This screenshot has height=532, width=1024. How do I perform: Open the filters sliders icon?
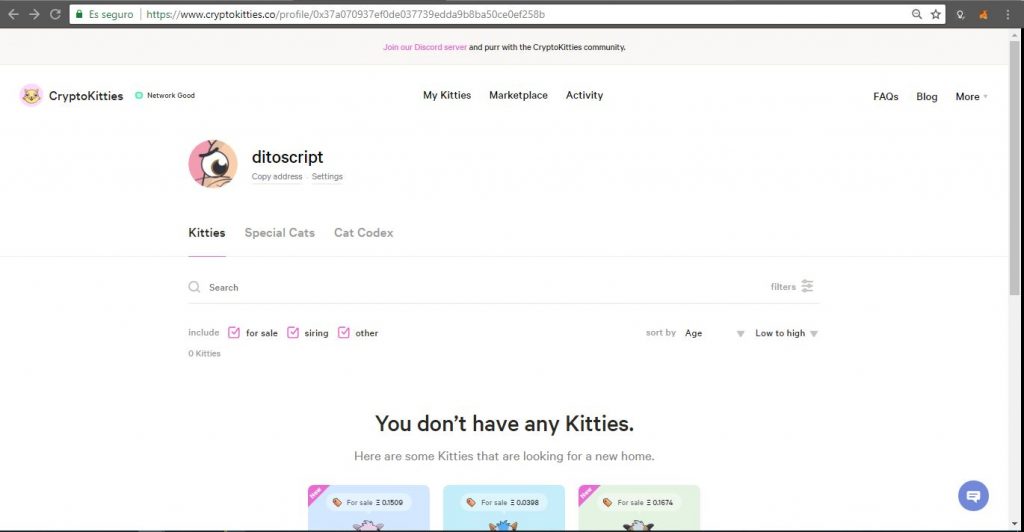click(x=807, y=286)
